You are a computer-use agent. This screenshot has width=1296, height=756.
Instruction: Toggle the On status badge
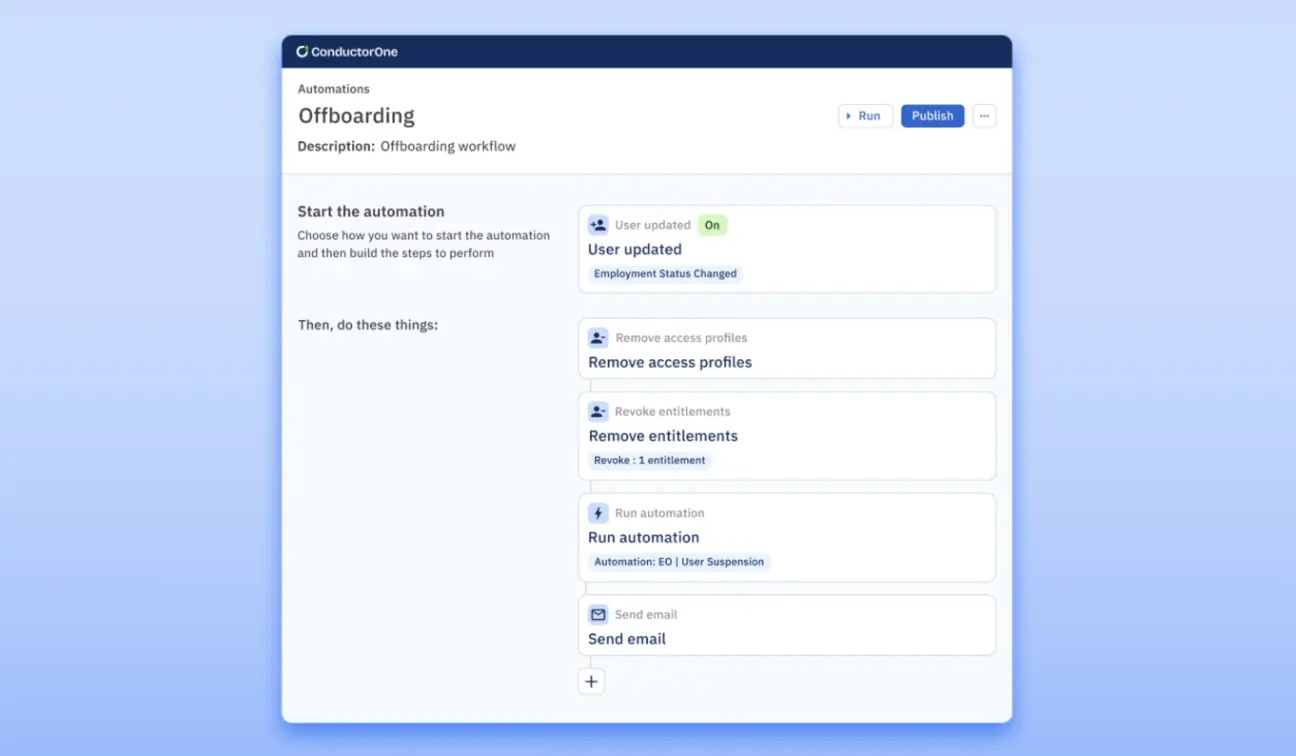tap(712, 225)
